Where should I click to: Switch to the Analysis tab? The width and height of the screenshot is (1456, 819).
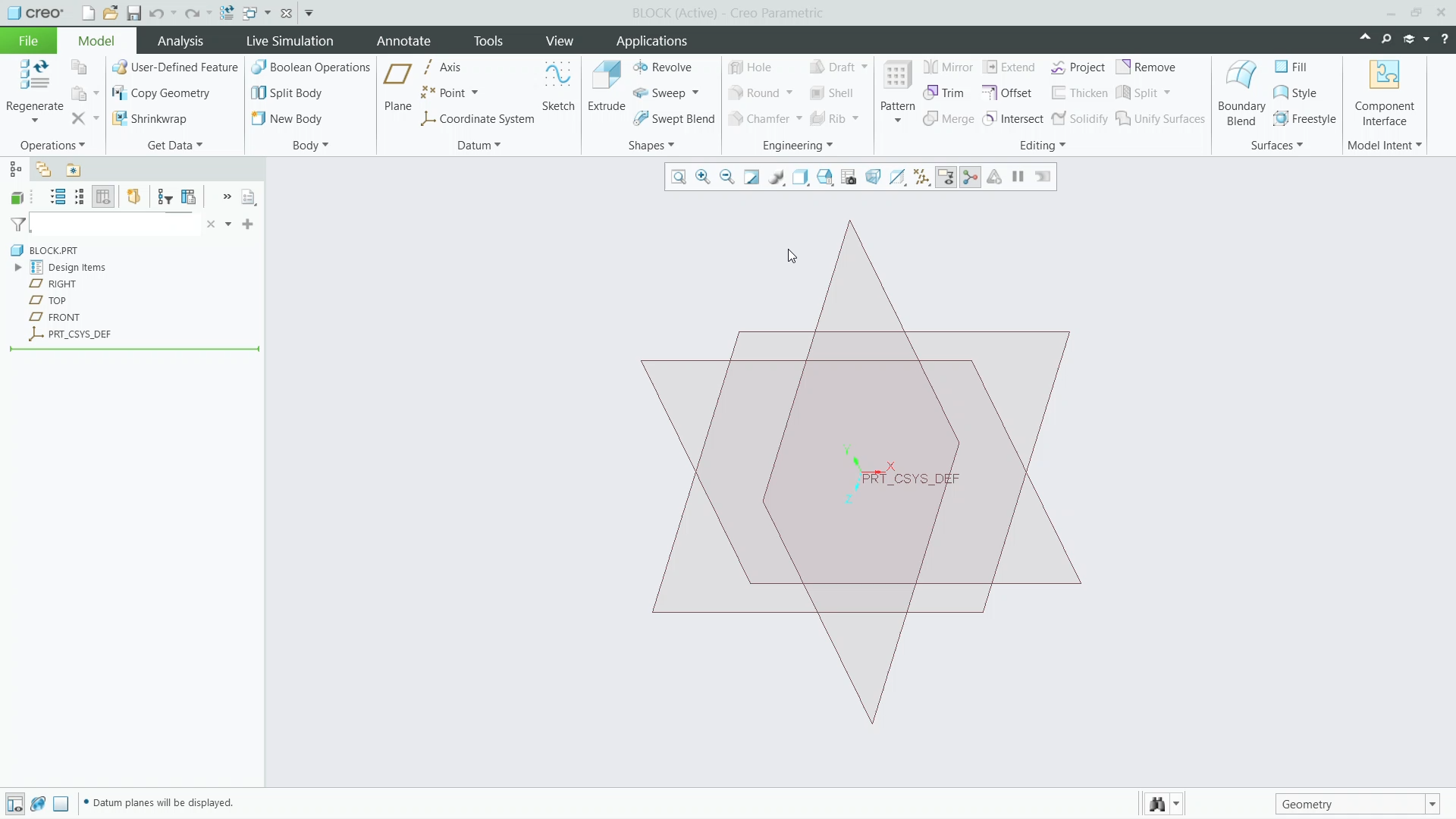(180, 41)
